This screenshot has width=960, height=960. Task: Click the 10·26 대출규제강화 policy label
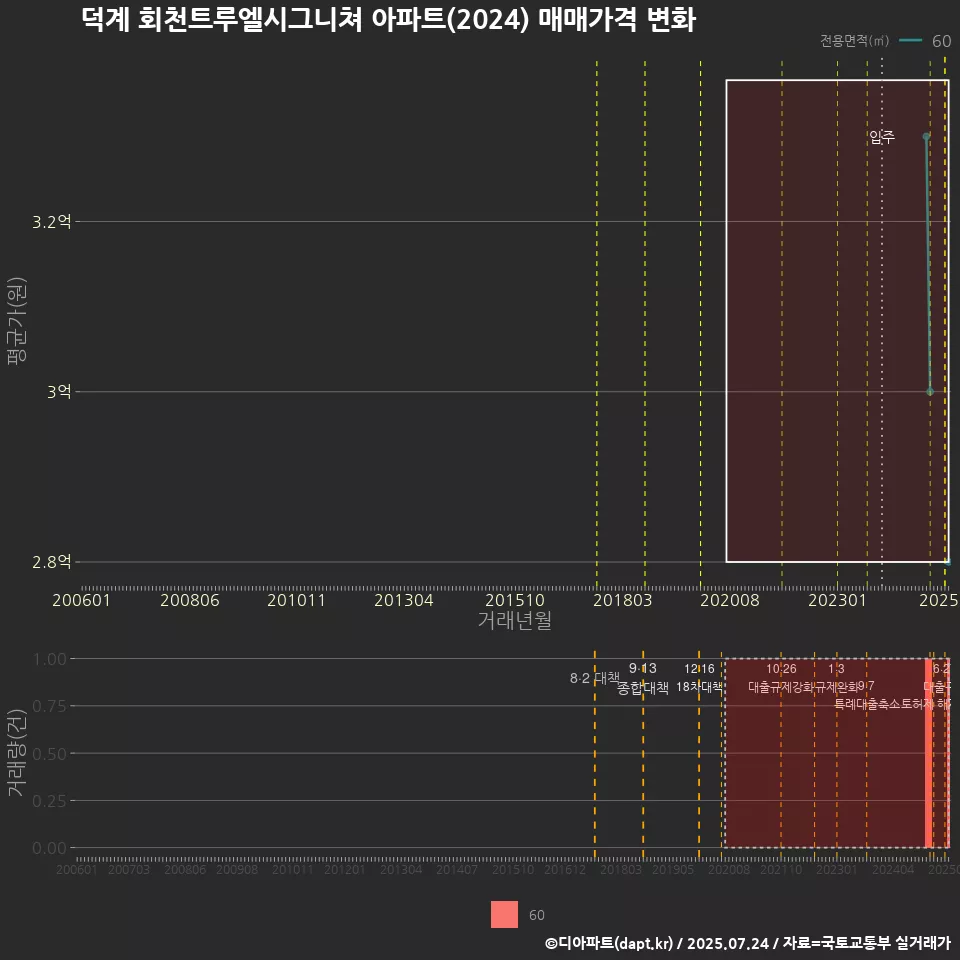[x=781, y=678]
